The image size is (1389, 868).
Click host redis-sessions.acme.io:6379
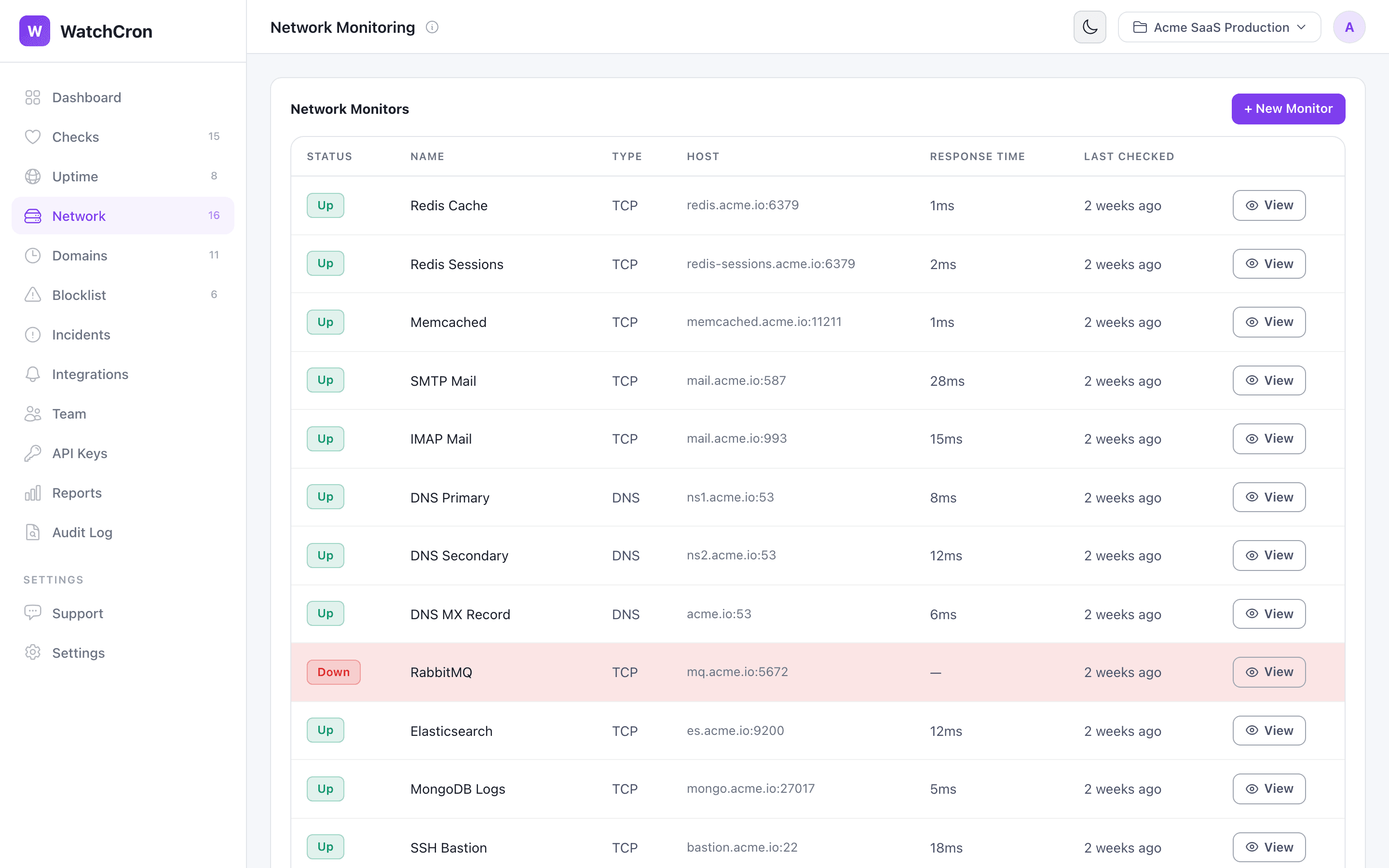point(771,264)
